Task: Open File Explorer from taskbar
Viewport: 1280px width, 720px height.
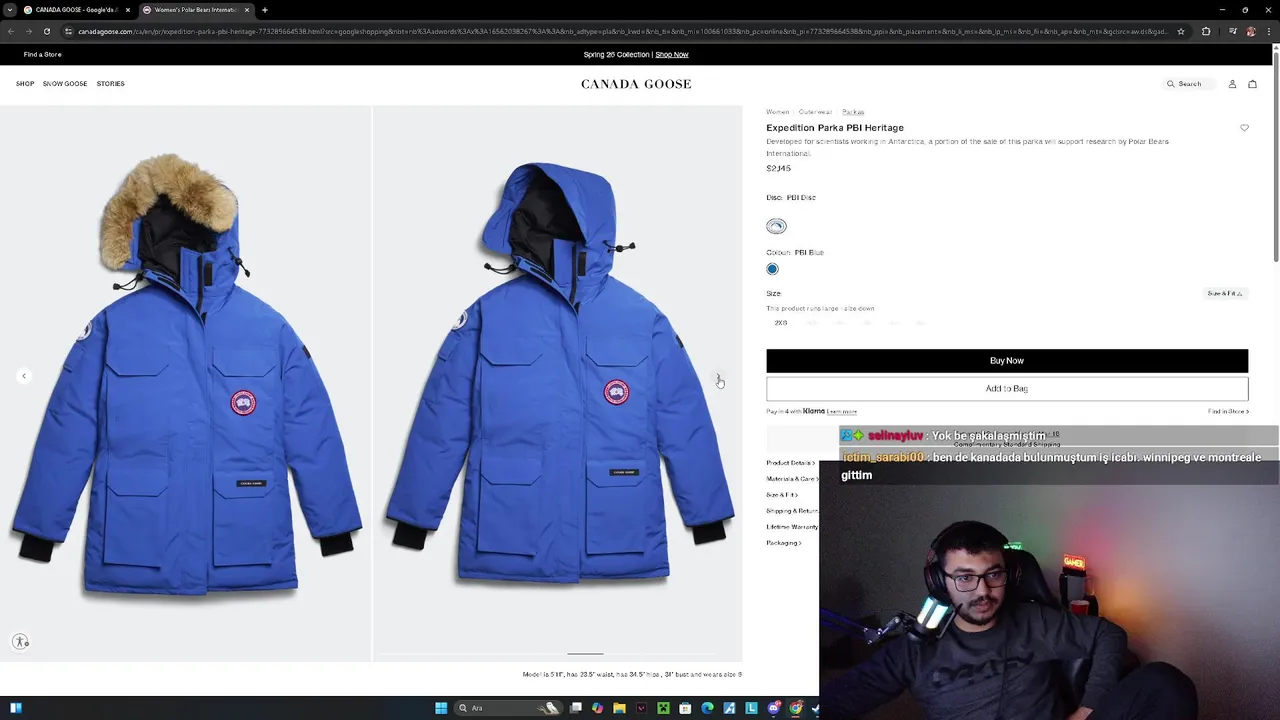Action: (x=619, y=708)
